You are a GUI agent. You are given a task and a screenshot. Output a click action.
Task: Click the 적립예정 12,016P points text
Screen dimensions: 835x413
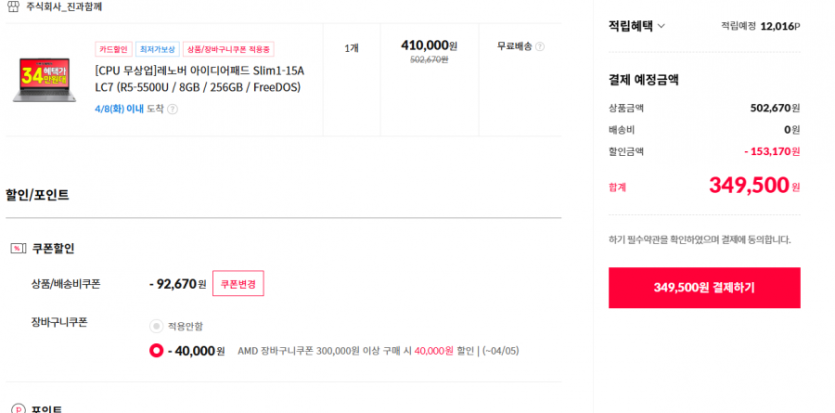760,26
